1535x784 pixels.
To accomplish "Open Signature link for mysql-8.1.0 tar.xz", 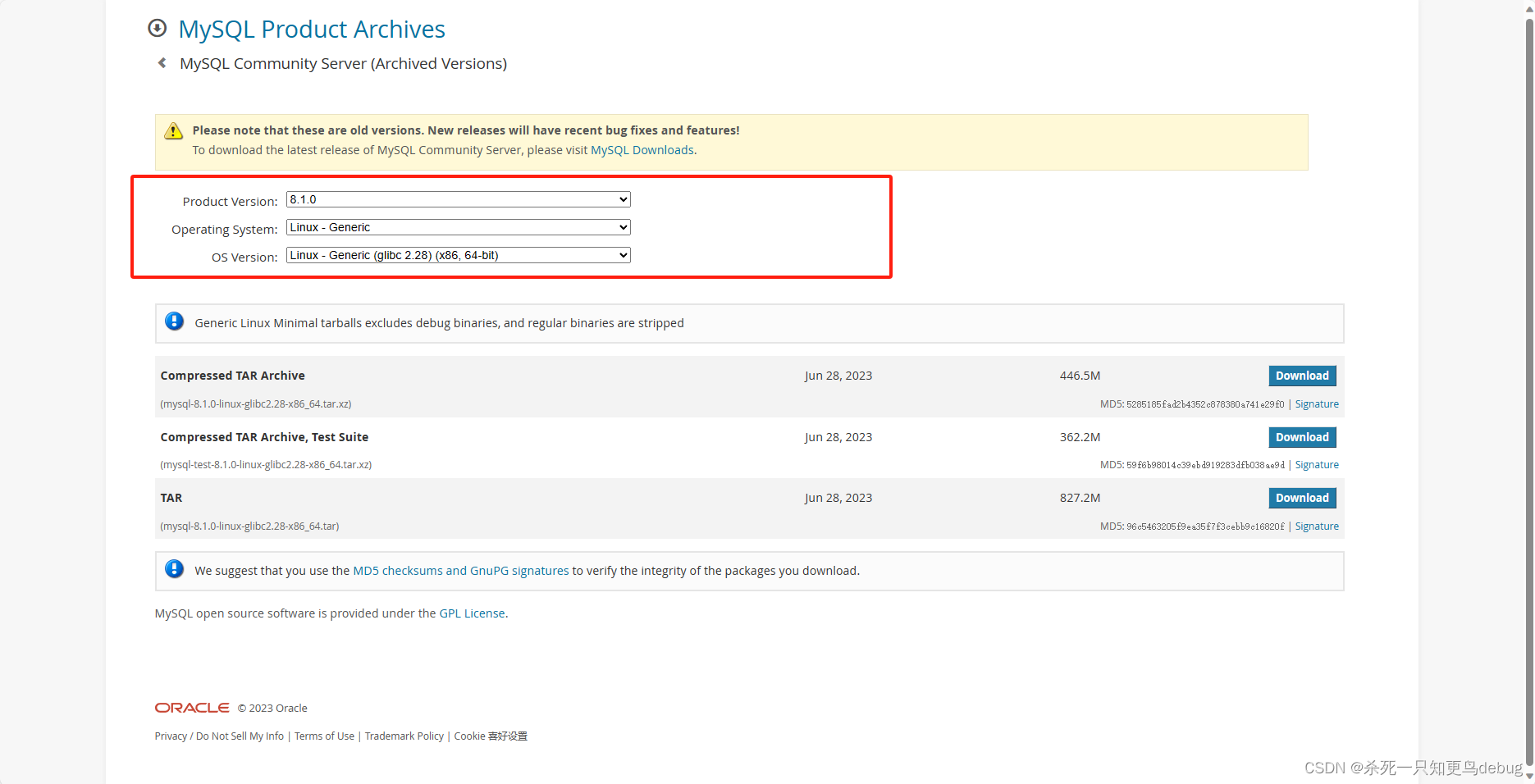I will (x=1317, y=404).
